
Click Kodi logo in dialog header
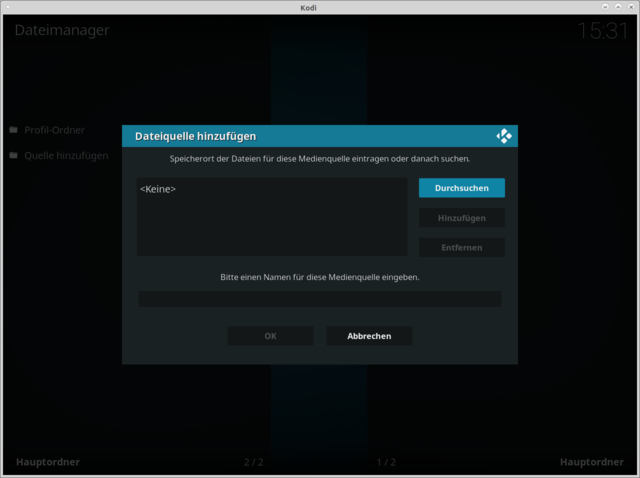(x=504, y=136)
